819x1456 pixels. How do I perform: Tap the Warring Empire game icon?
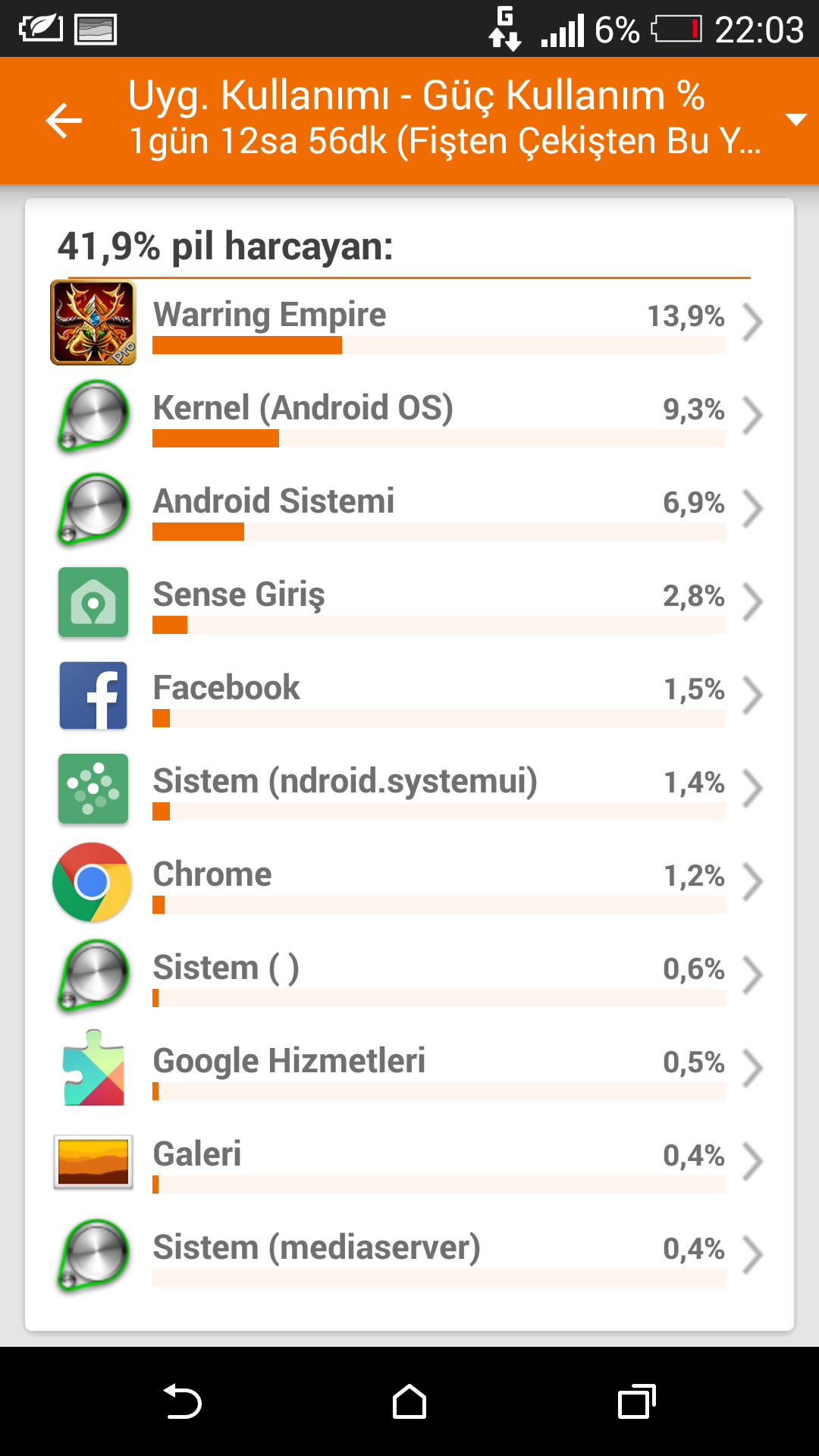(93, 322)
